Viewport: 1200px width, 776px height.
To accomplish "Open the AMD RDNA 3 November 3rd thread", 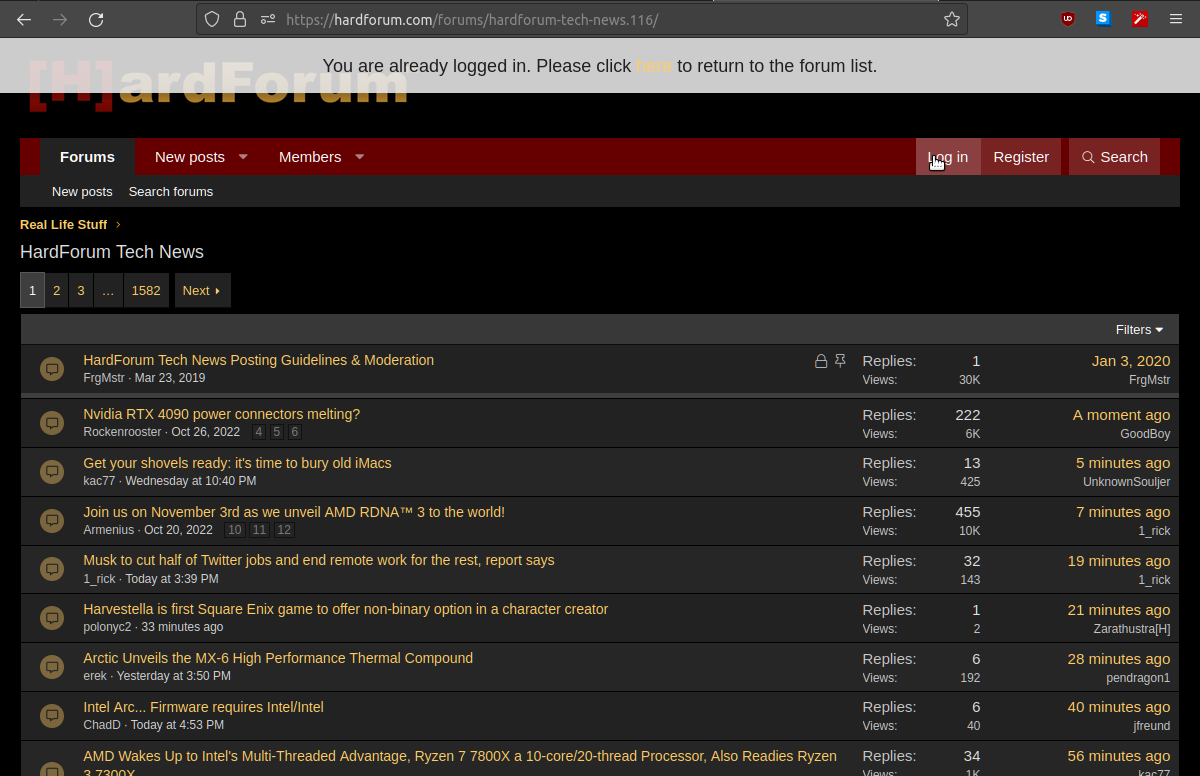I will [294, 512].
